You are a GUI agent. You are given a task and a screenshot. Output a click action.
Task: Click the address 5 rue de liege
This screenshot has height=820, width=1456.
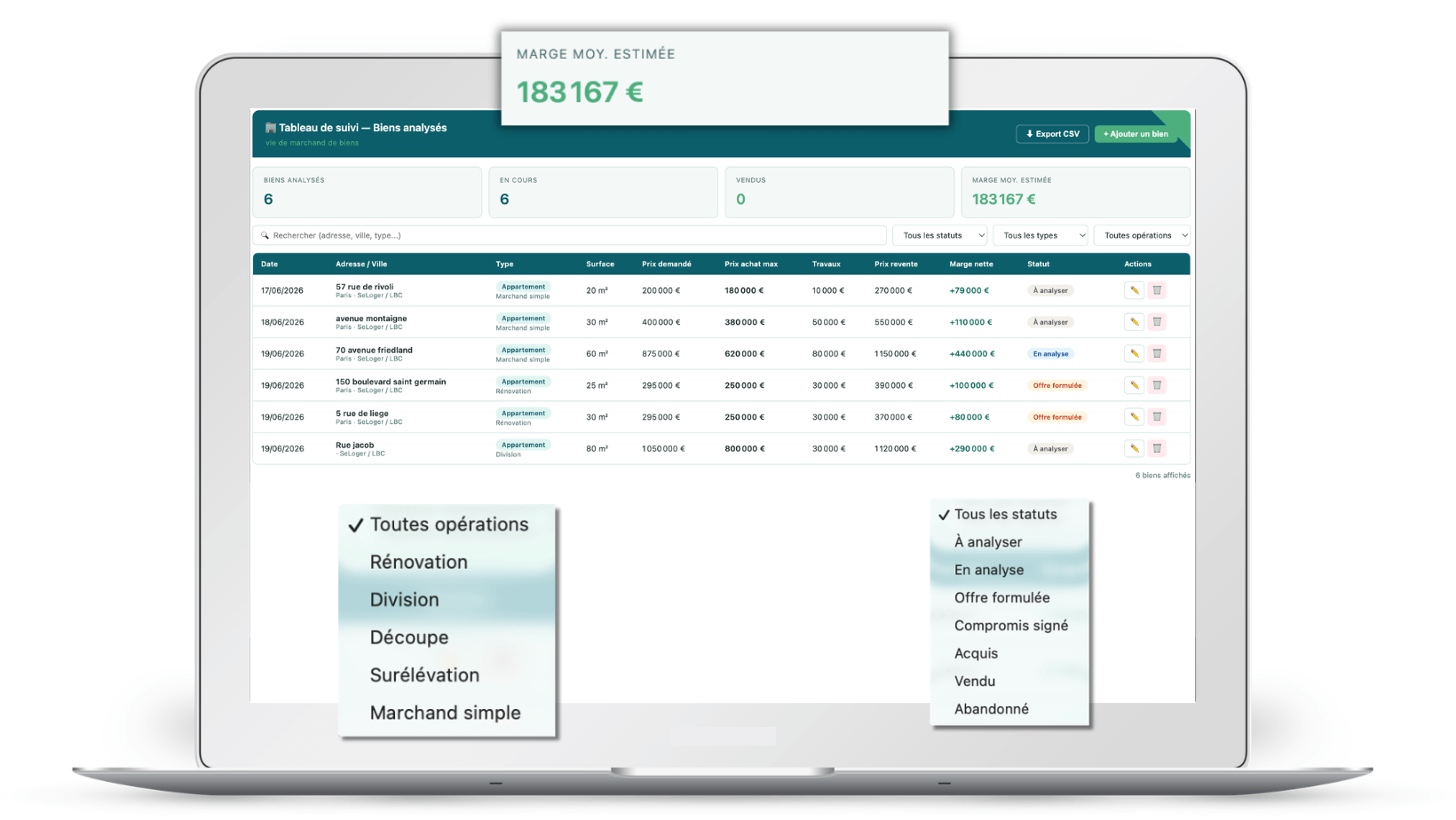coord(362,414)
